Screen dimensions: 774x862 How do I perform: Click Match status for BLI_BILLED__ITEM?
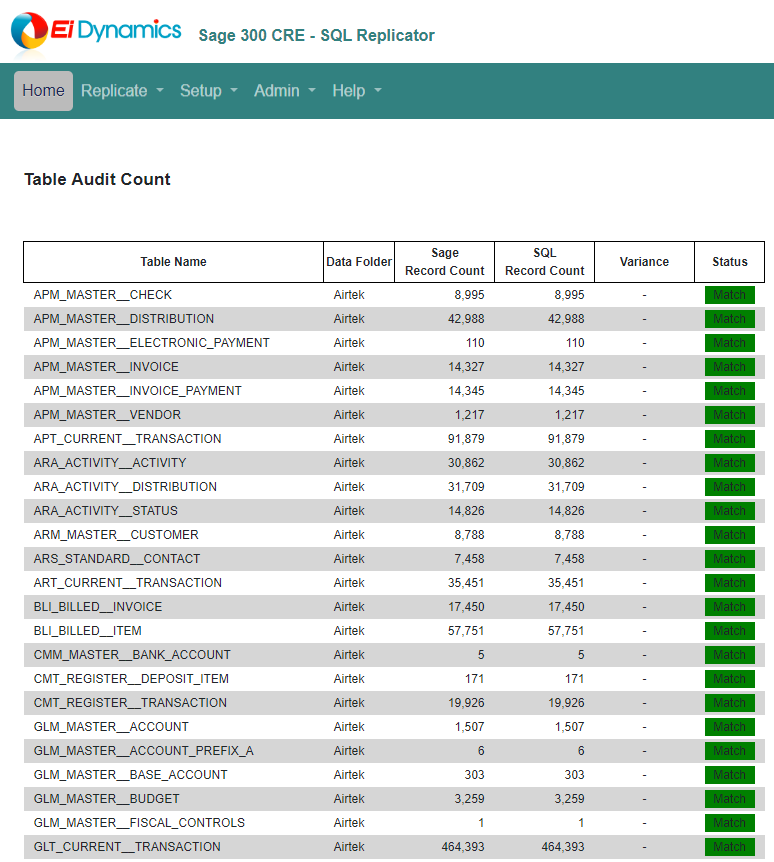[729, 631]
